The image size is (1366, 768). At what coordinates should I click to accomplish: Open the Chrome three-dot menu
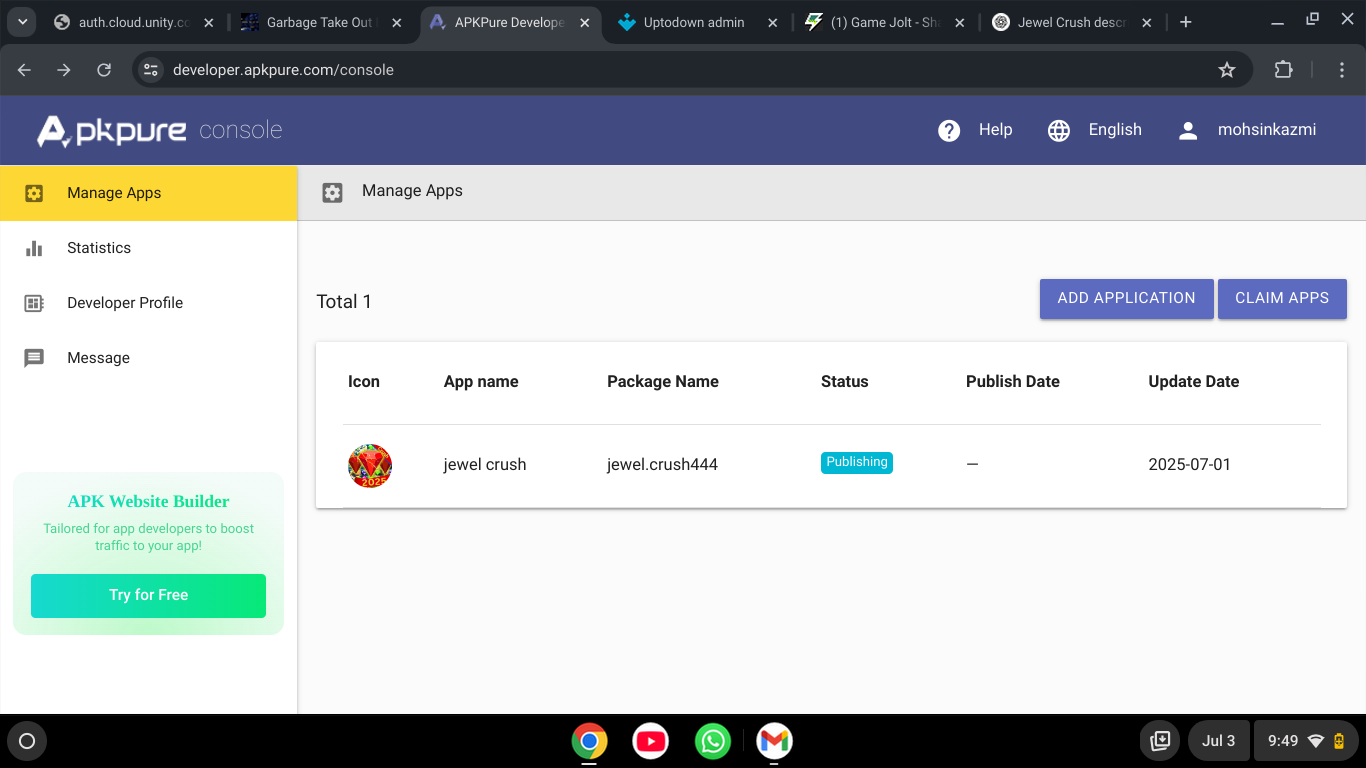(x=1342, y=70)
